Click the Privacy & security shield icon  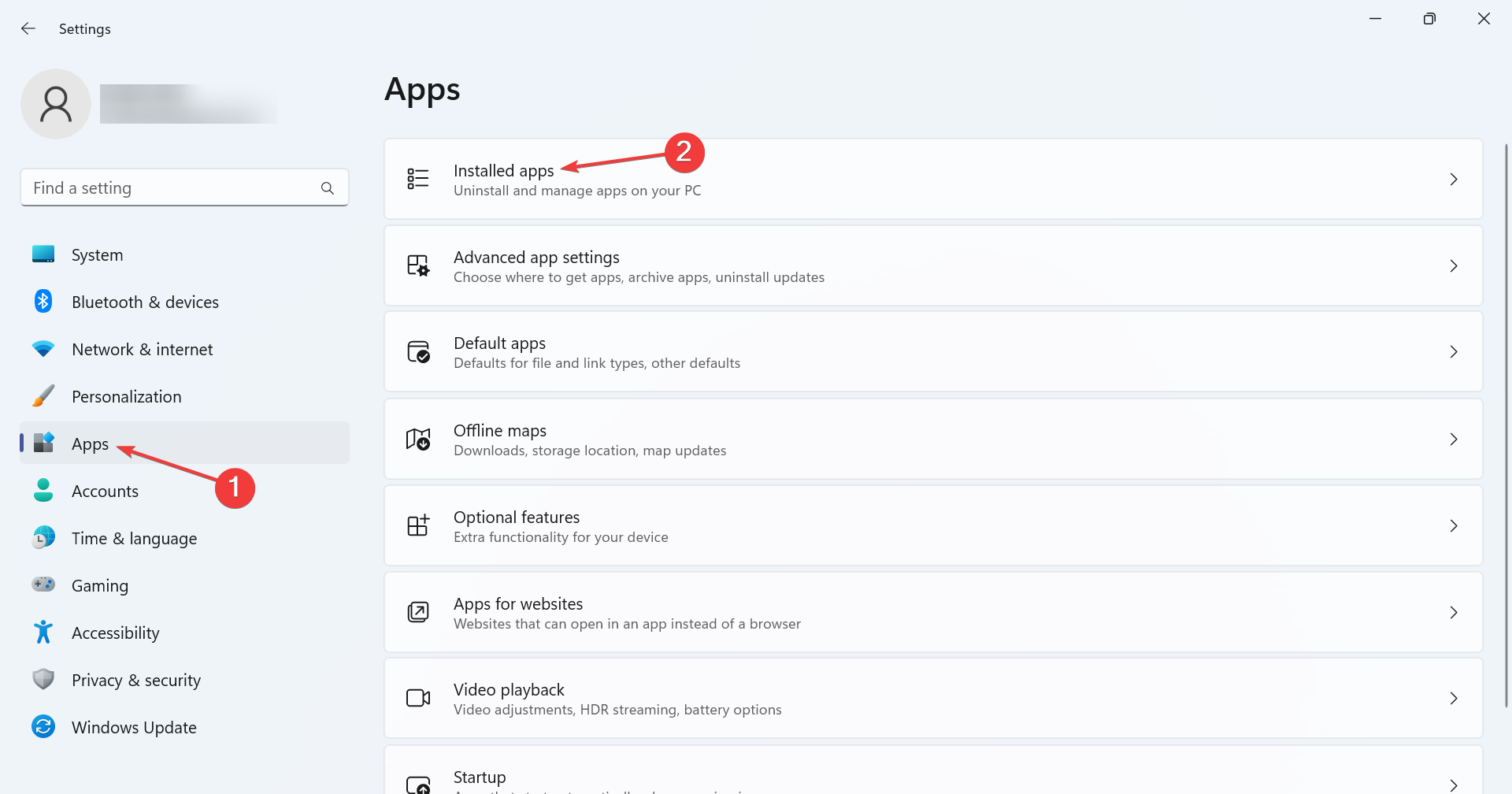click(43, 680)
